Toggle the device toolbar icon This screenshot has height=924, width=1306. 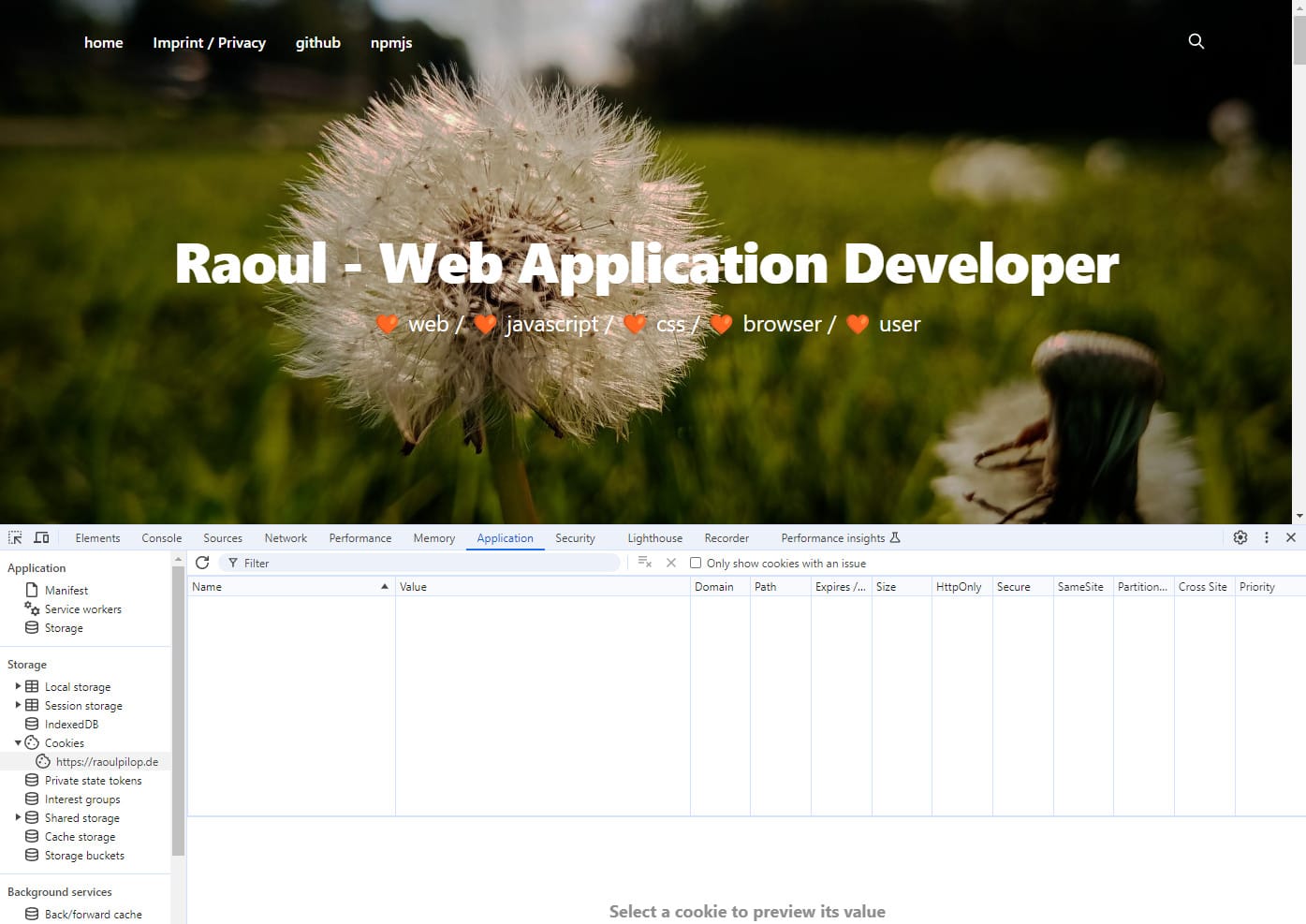click(41, 537)
